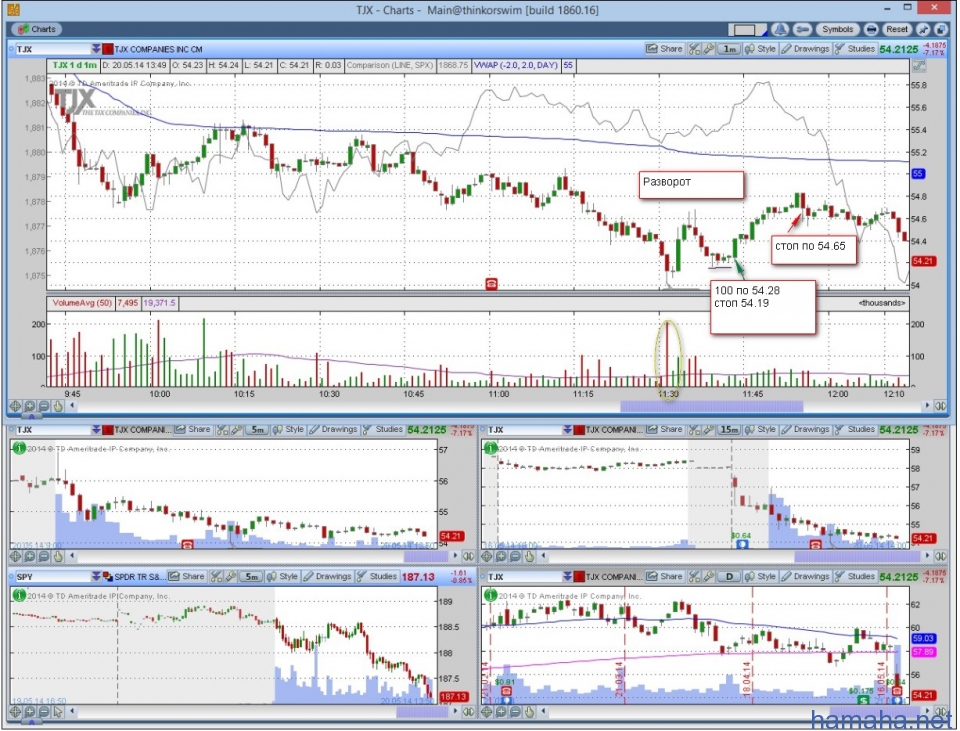Image resolution: width=960 pixels, height=731 pixels.
Task: Click the axis settings icon under the 1m price
Action: coord(918,66)
